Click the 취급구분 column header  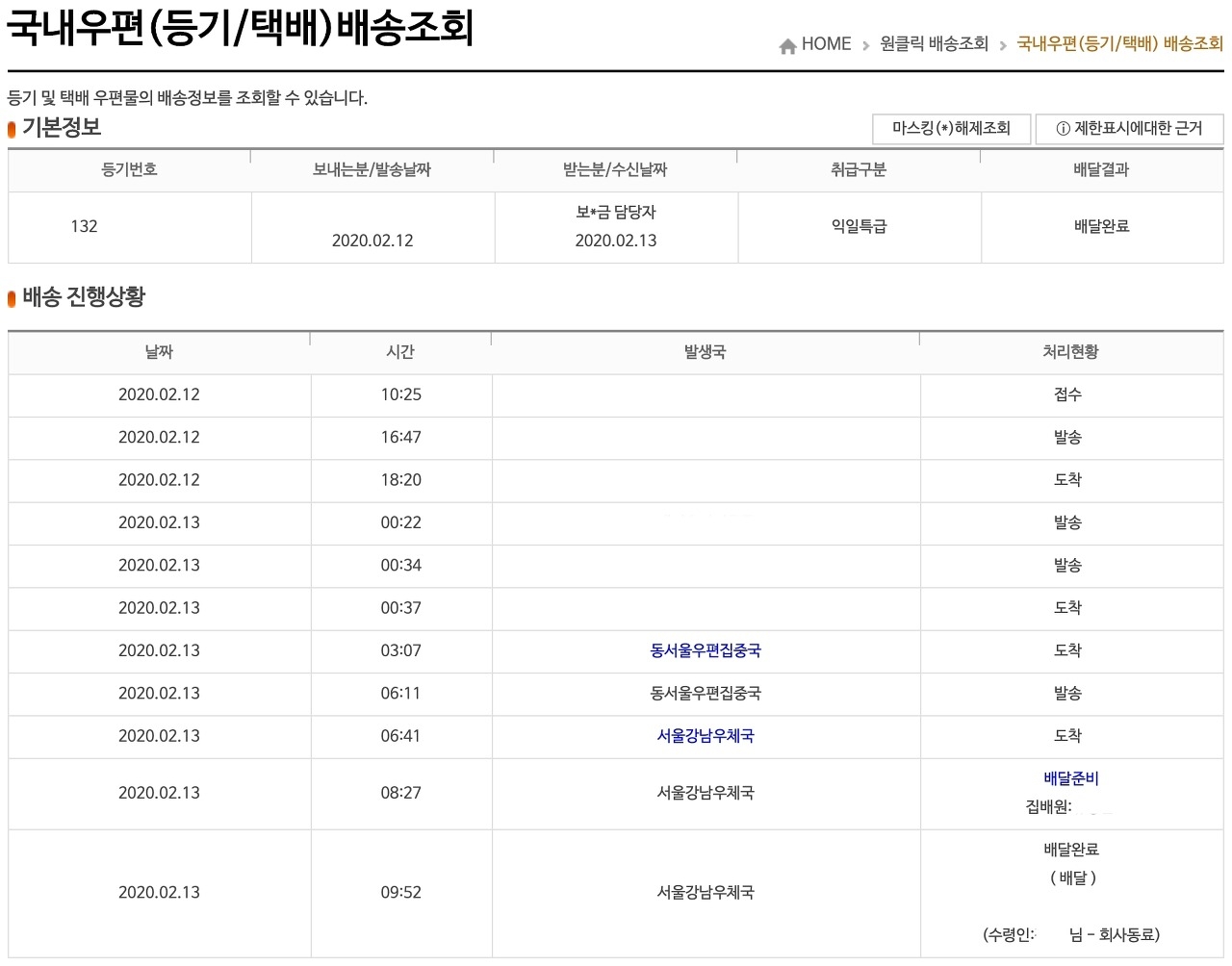[x=859, y=169]
